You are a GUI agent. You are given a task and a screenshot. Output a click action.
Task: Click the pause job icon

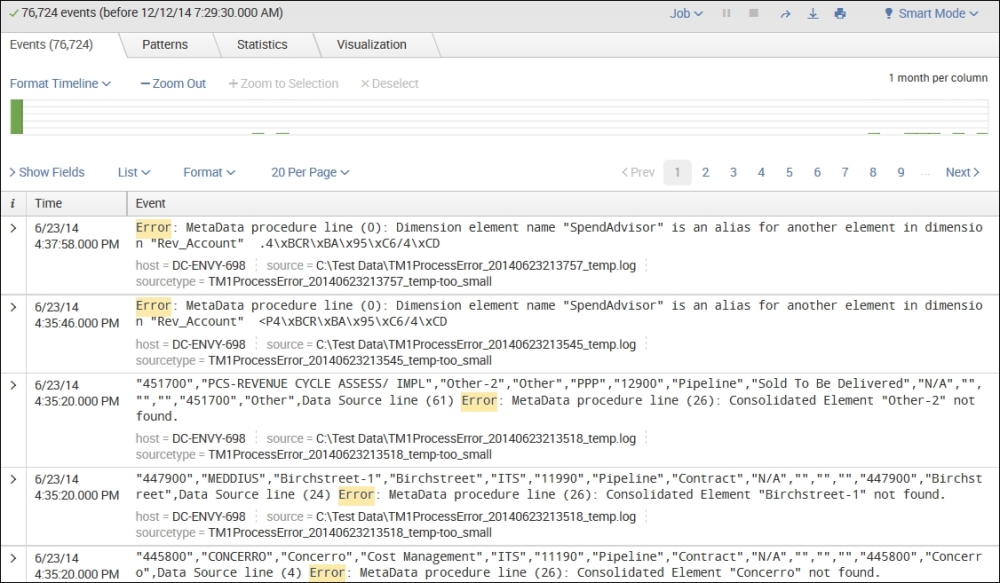(726, 14)
